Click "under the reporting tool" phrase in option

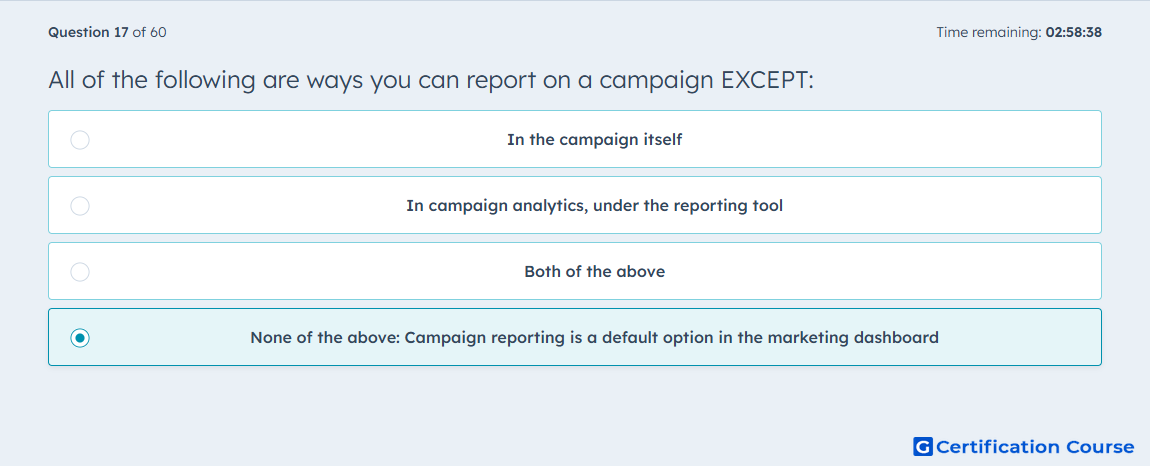[688, 205]
